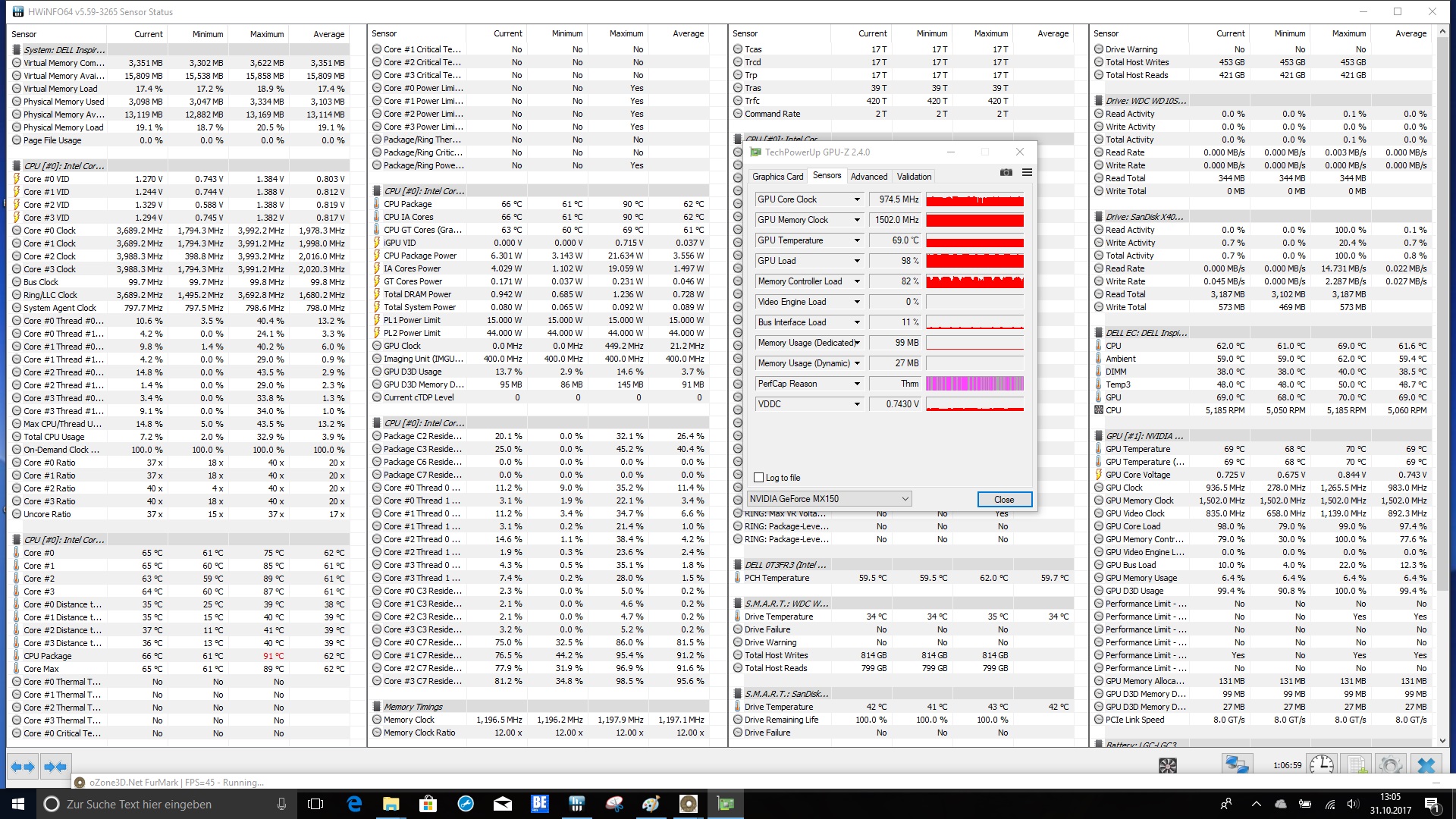The width and height of the screenshot is (1456, 819).
Task: Open the GPU-Z hamburger menu
Action: (x=1027, y=173)
